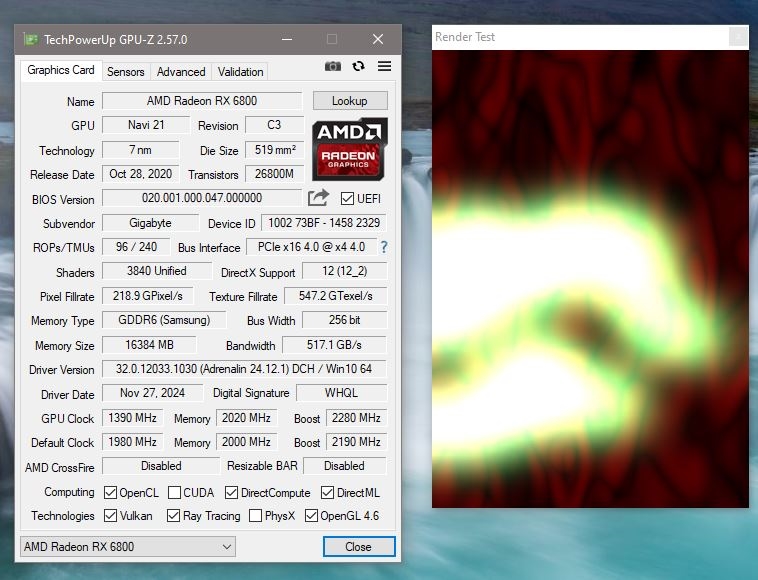Click the BIOS Version field
The width and height of the screenshot is (758, 580).
202,198
